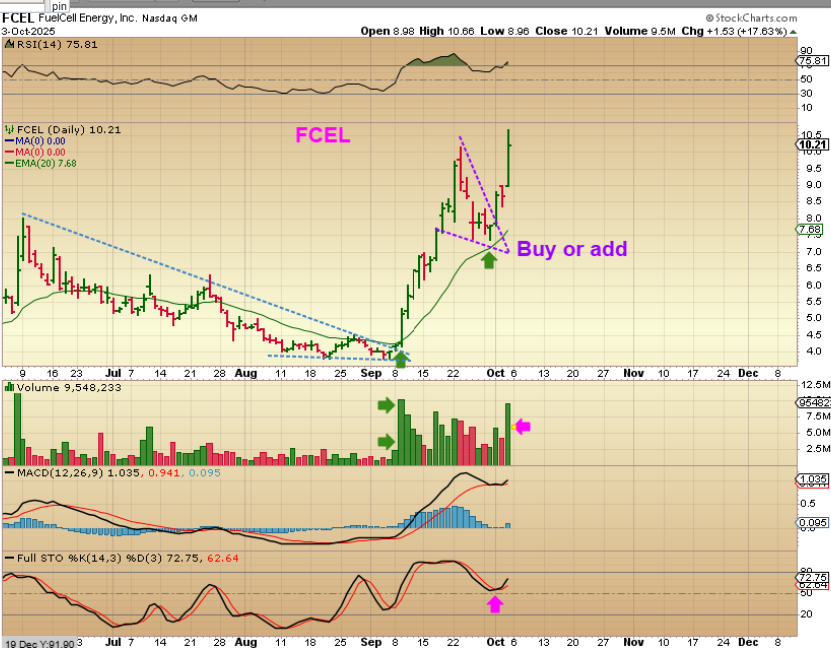Click the 7.68 EMA axis value tag
The width and height of the screenshot is (831, 648).
pos(810,229)
